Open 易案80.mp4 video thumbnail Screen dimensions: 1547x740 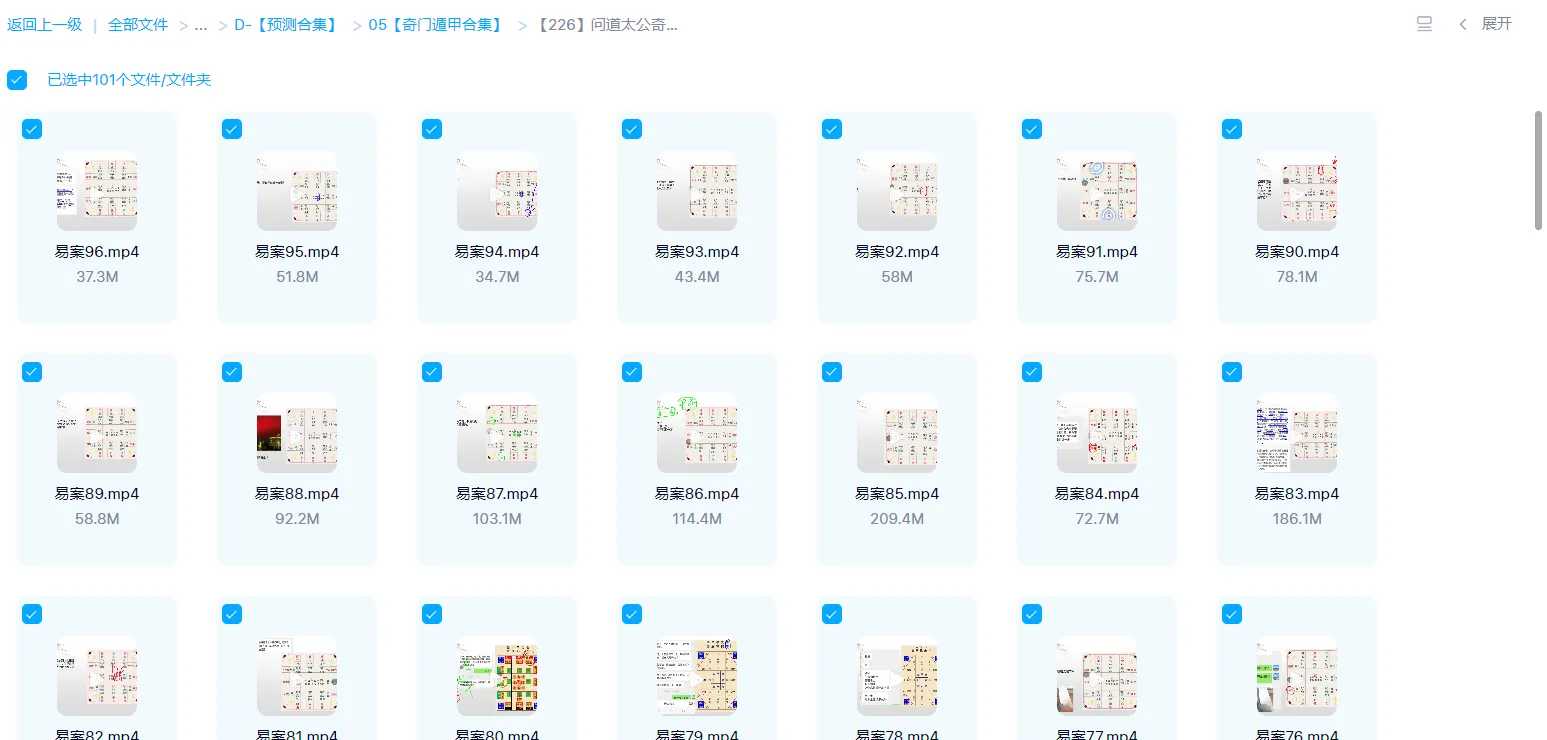click(497, 676)
